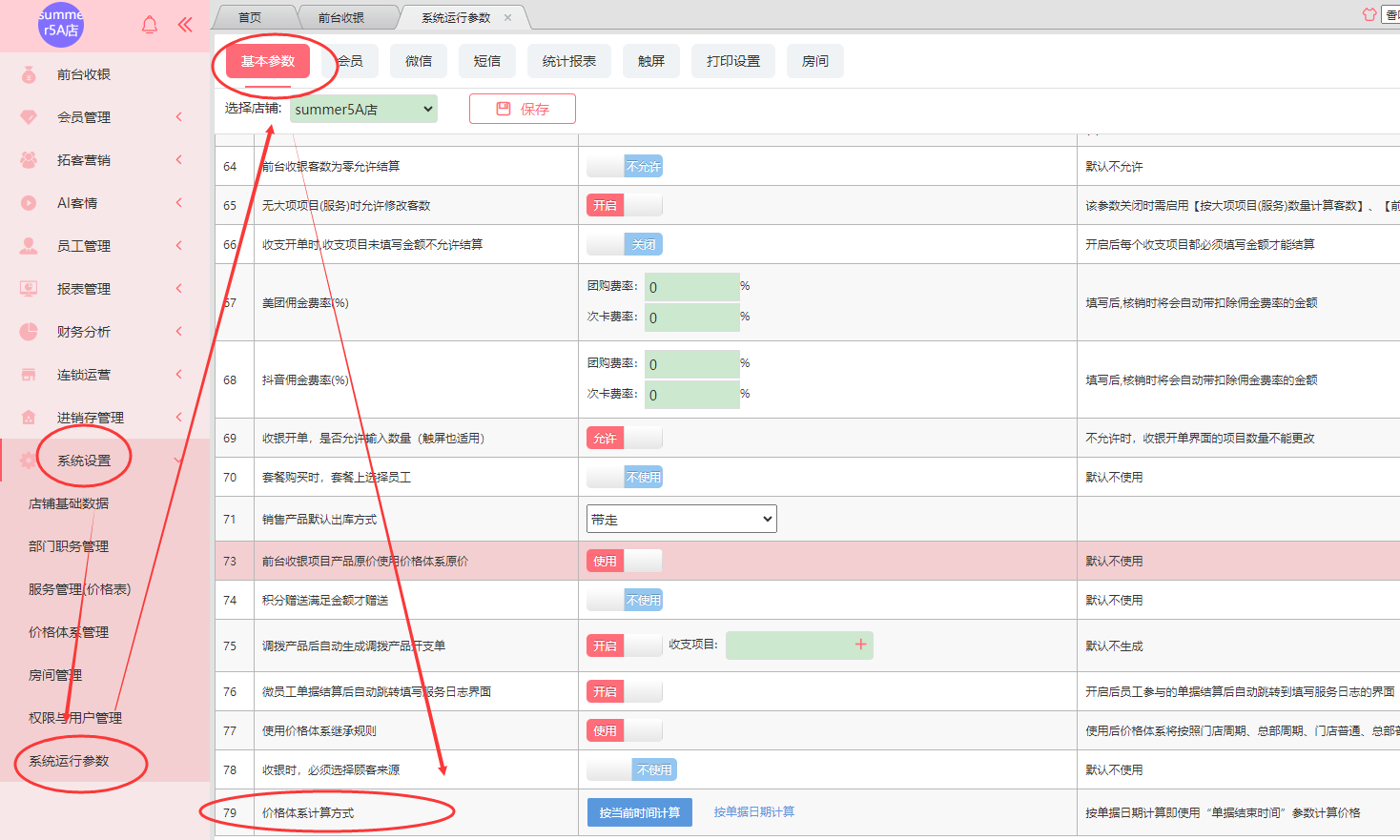Open the 选择店铺 store dropdown
Image resolution: width=1400 pixels, height=840 pixels.
363,110
